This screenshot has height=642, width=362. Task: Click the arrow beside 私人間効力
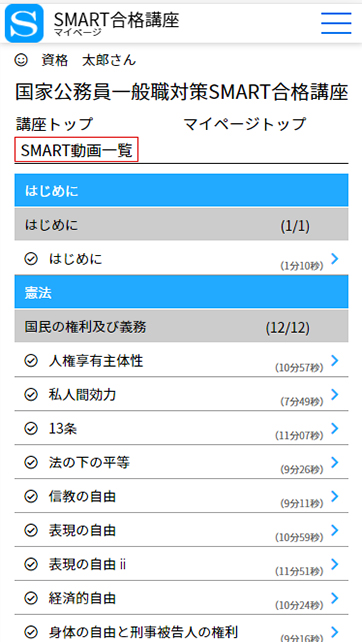coord(335,395)
